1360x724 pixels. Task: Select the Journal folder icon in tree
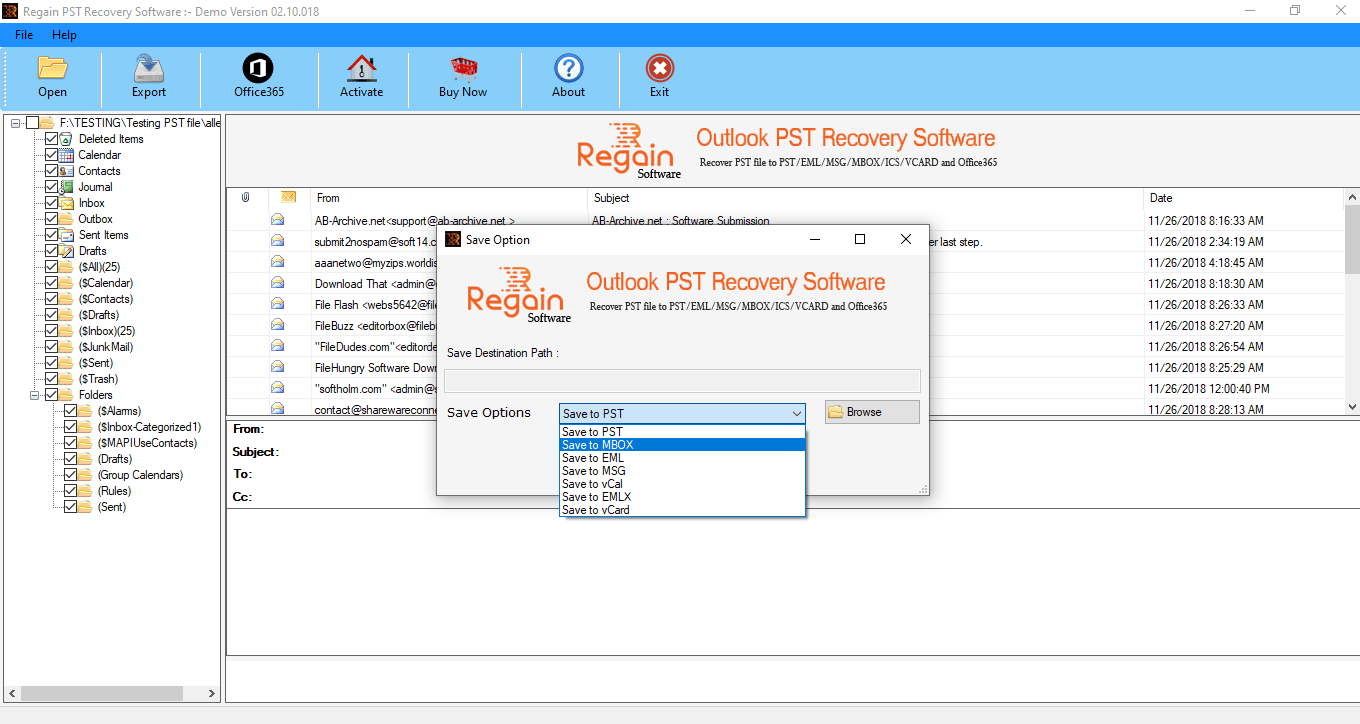(68, 187)
